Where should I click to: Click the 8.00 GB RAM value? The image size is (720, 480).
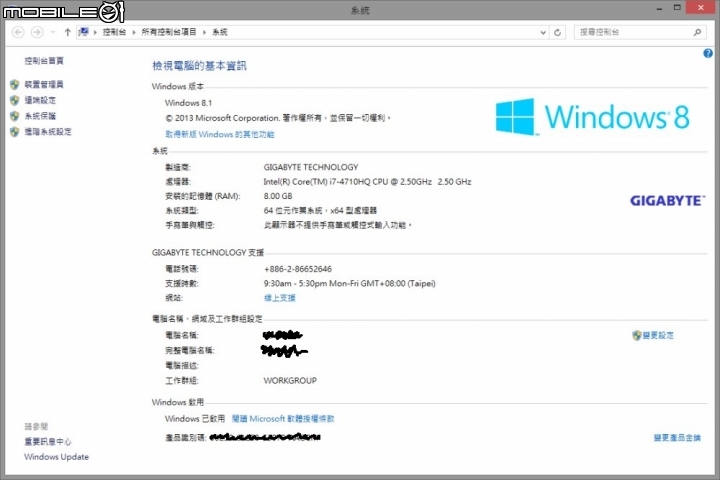(x=278, y=196)
